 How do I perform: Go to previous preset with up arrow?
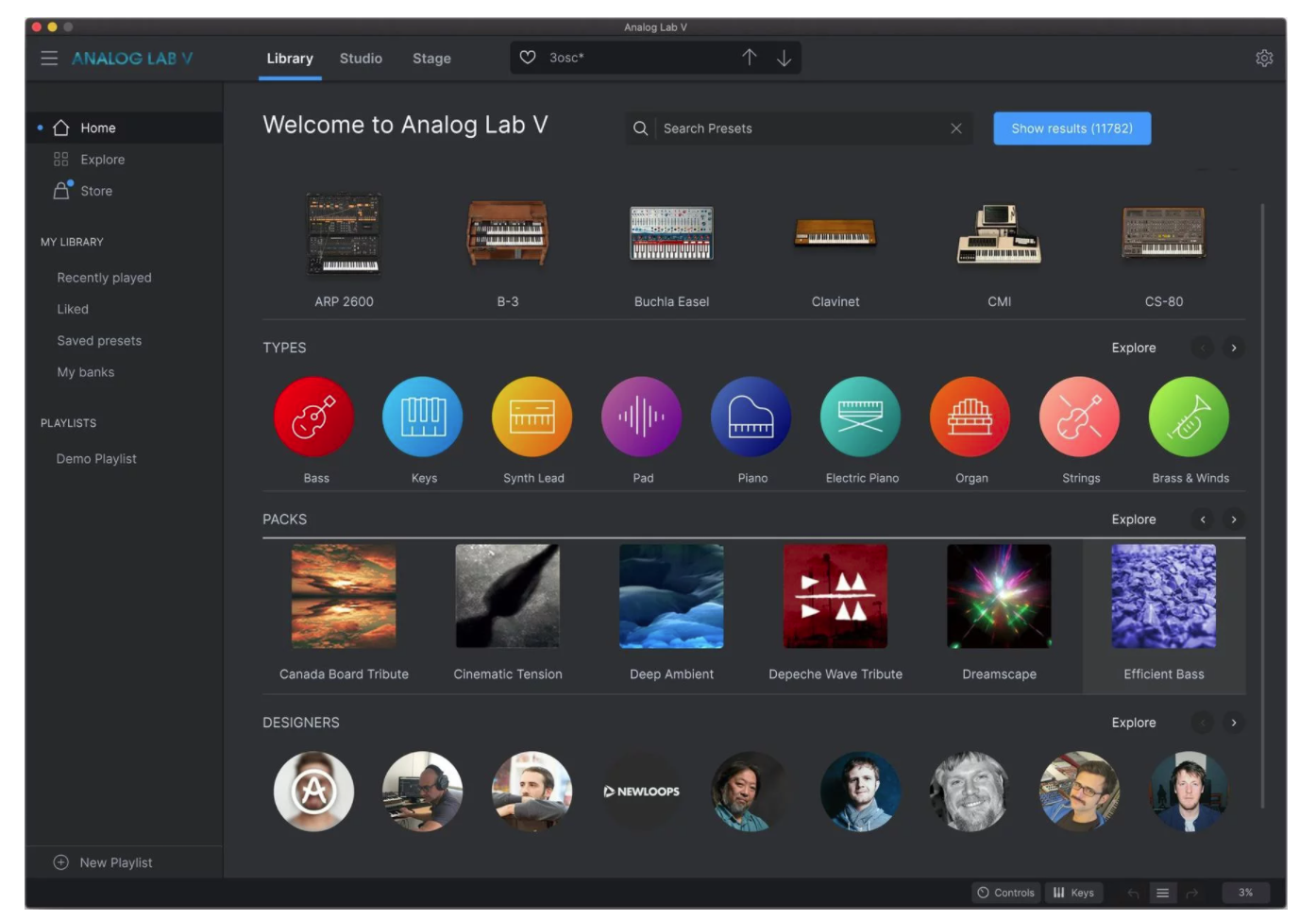pyautogui.click(x=749, y=58)
